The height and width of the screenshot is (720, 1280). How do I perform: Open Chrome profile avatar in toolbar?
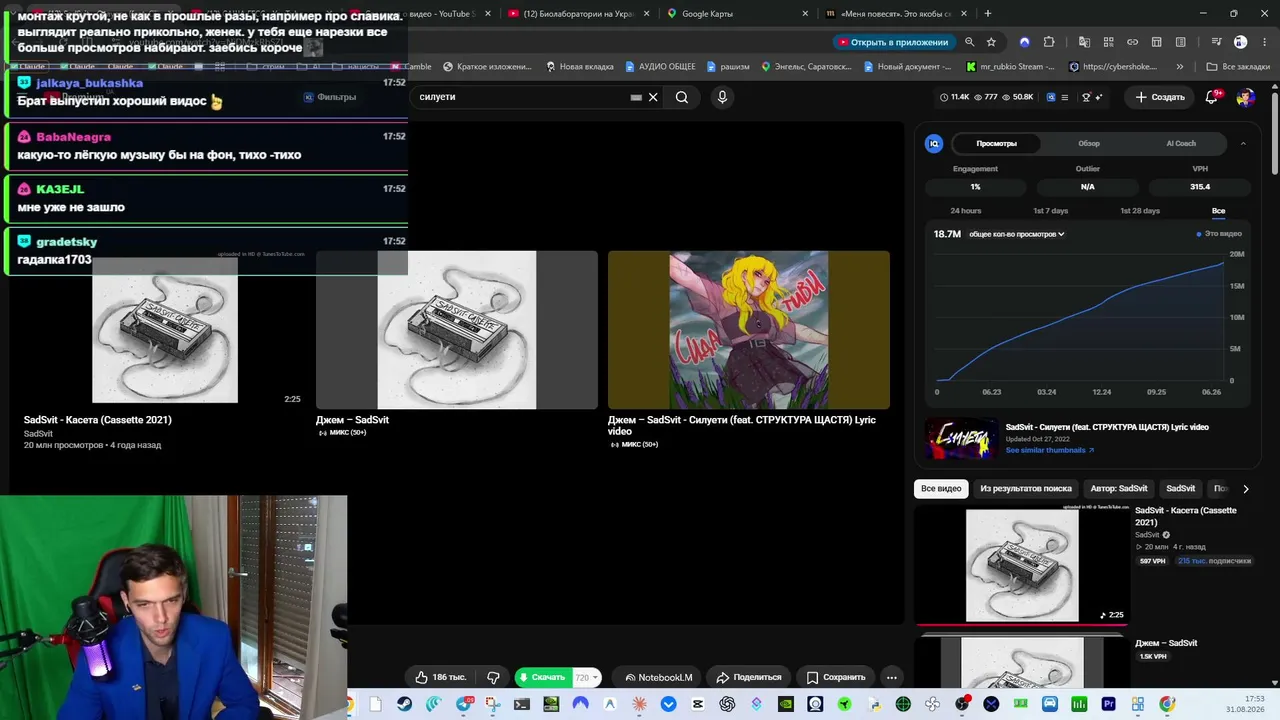coord(1240,42)
